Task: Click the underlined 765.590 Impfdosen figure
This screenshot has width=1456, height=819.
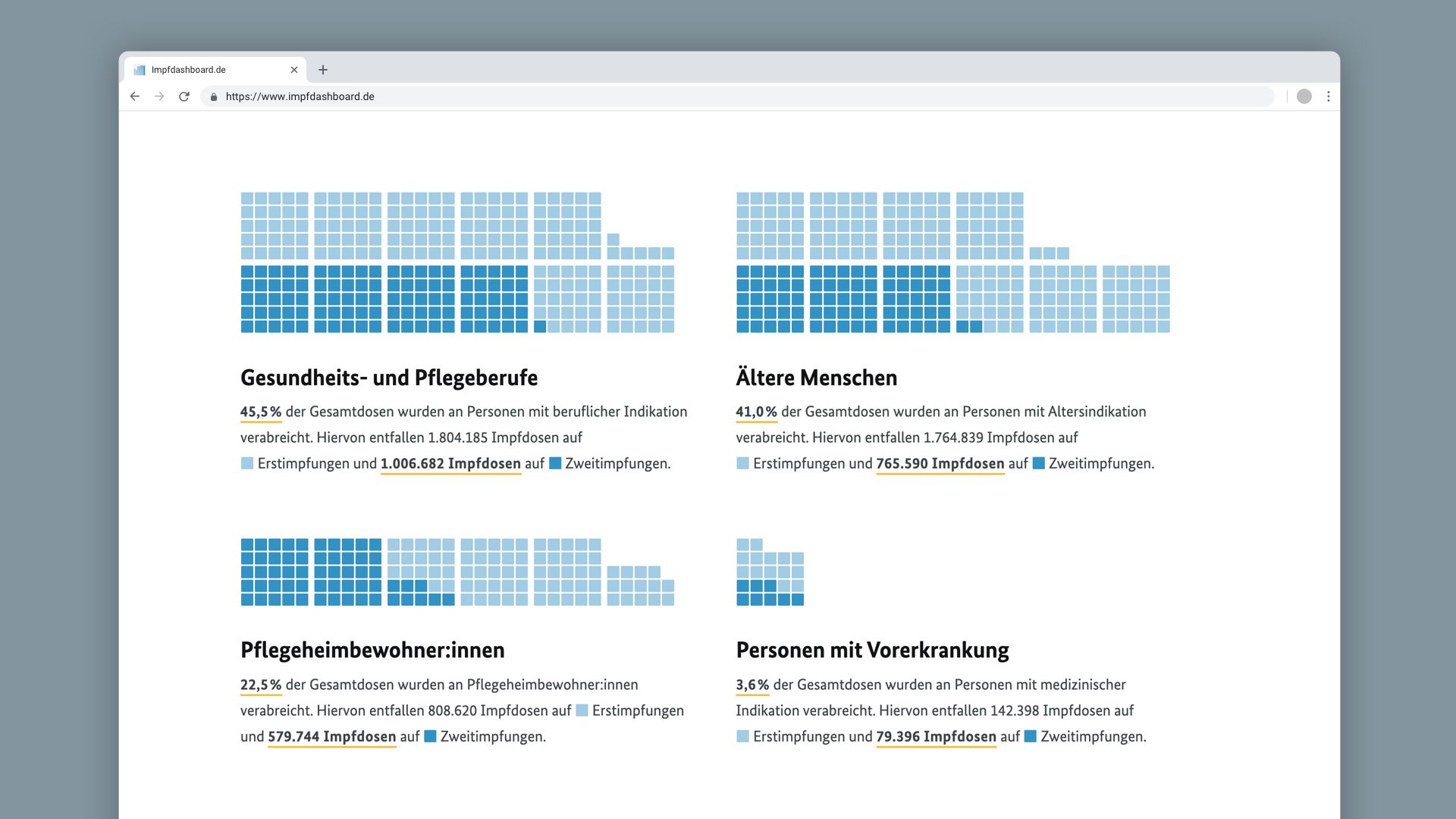Action: [940, 463]
